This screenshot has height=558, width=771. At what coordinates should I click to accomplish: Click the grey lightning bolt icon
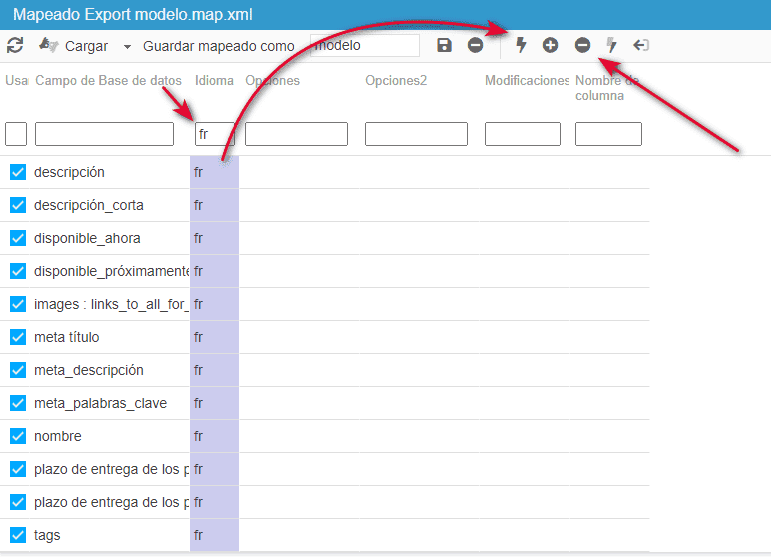pyautogui.click(x=612, y=45)
